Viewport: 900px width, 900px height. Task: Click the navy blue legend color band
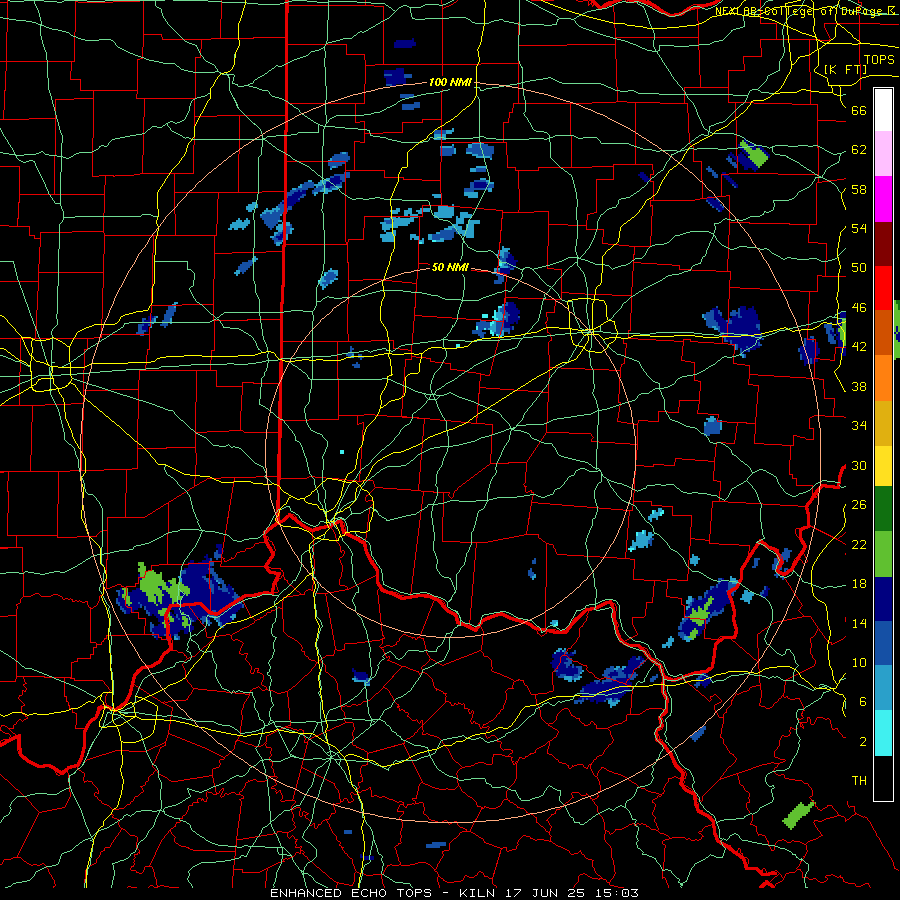coord(883,598)
